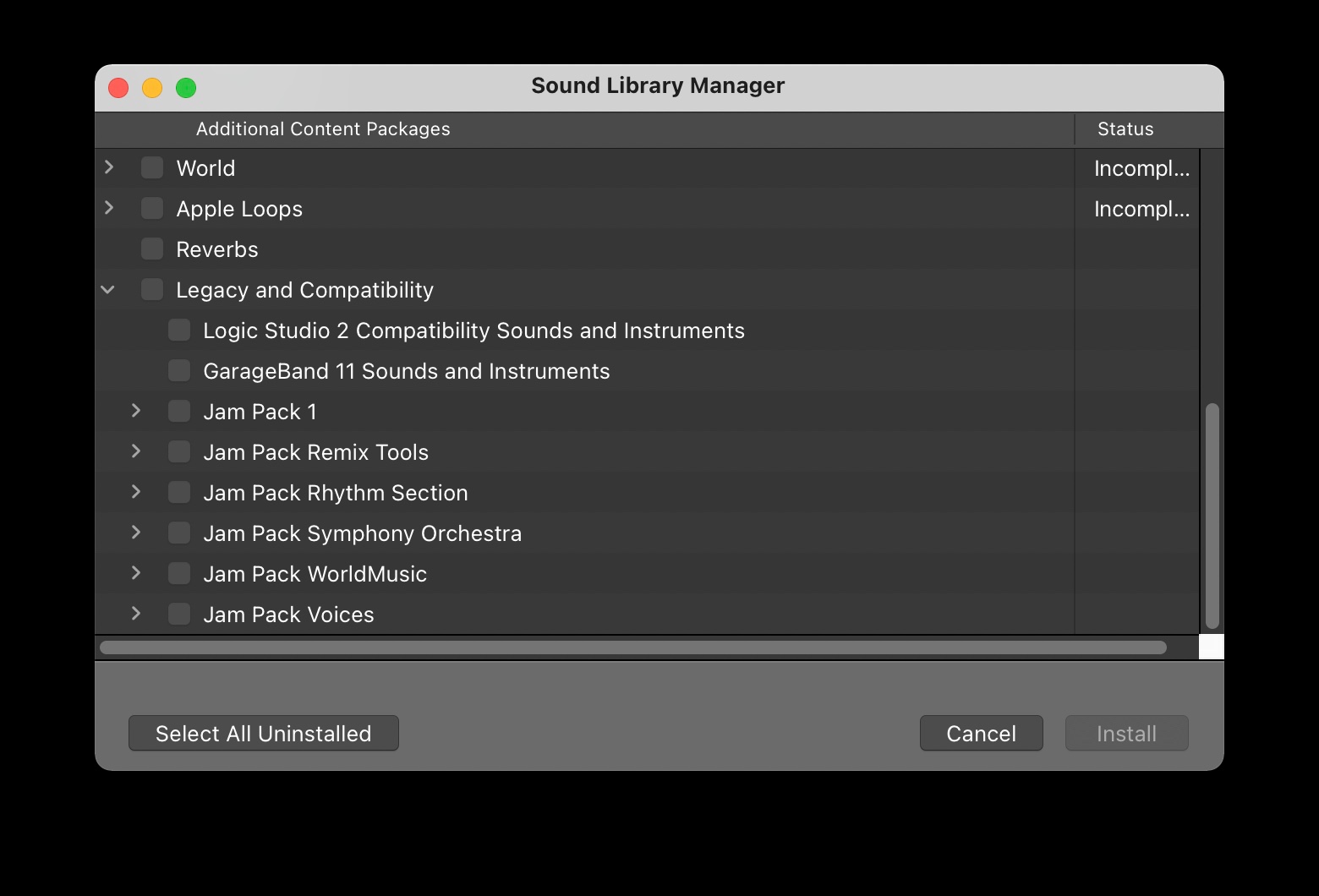The width and height of the screenshot is (1319, 896).
Task: Click the horizontal scrollbar thumb
Action: (x=633, y=647)
